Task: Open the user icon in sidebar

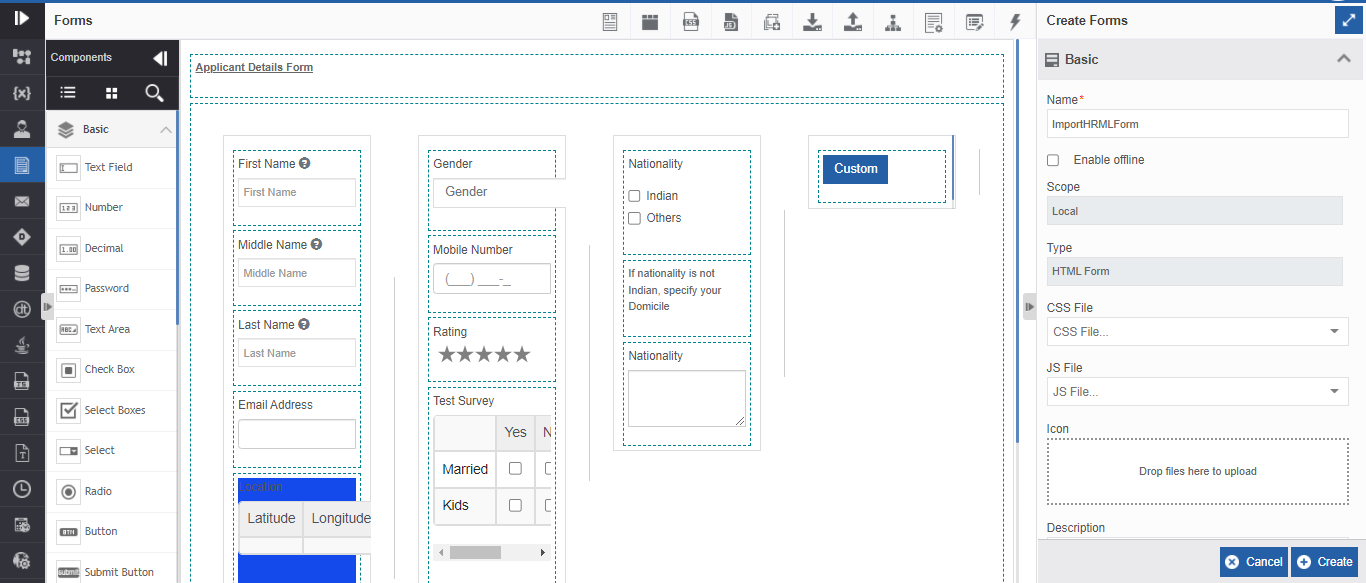Action: pos(22,128)
